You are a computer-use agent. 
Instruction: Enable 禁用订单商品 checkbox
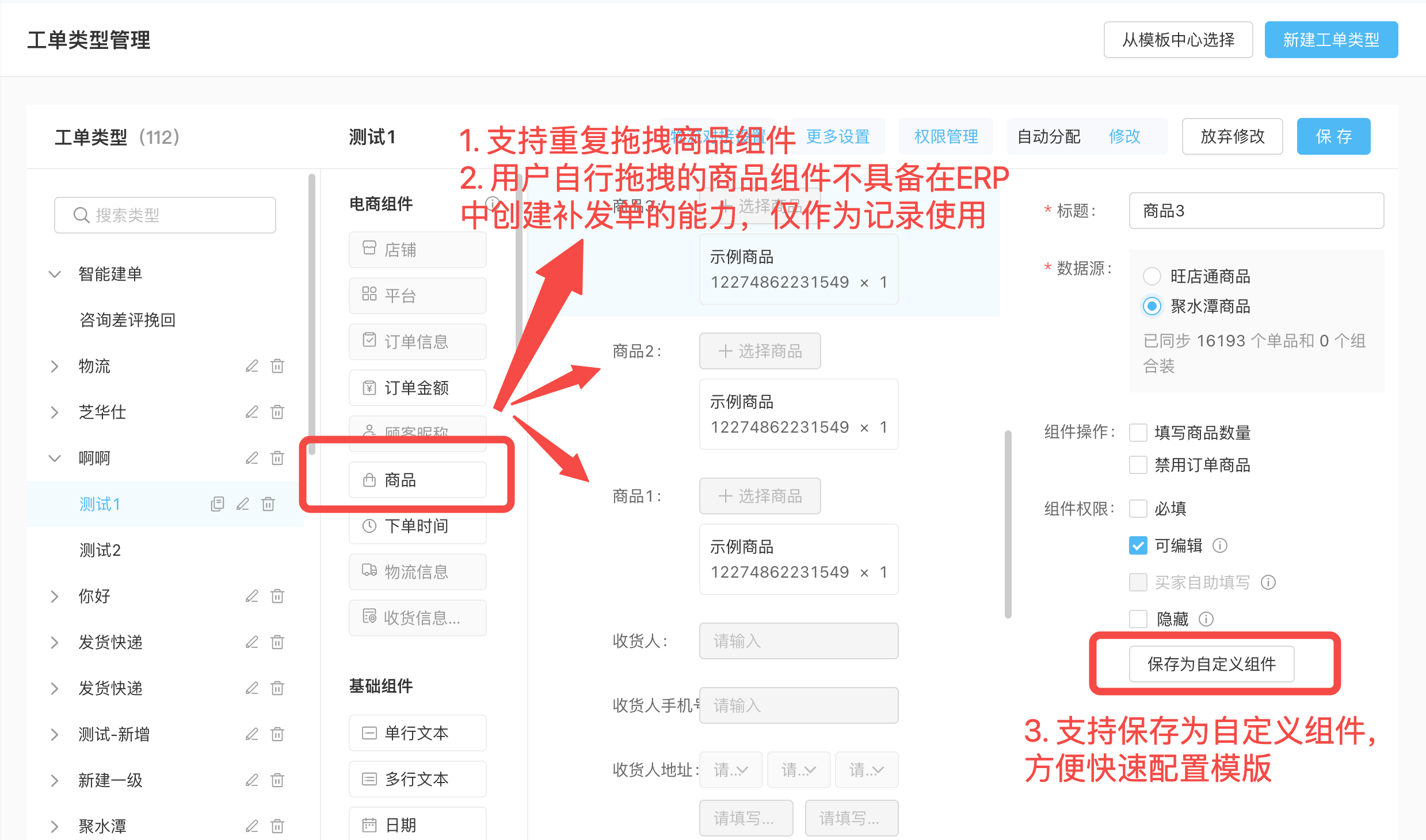pos(1138,465)
